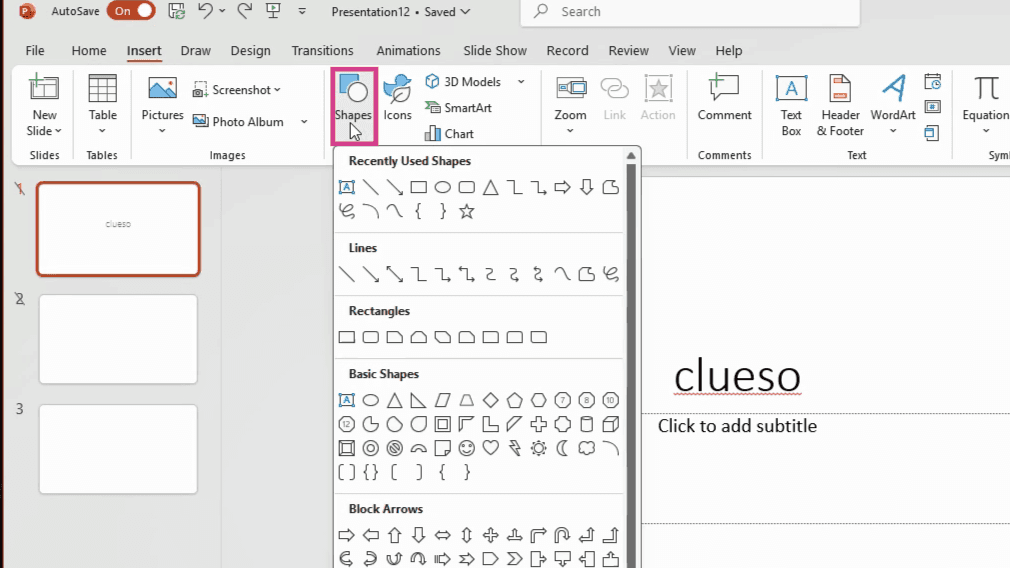Go to the Design tab

(251, 50)
